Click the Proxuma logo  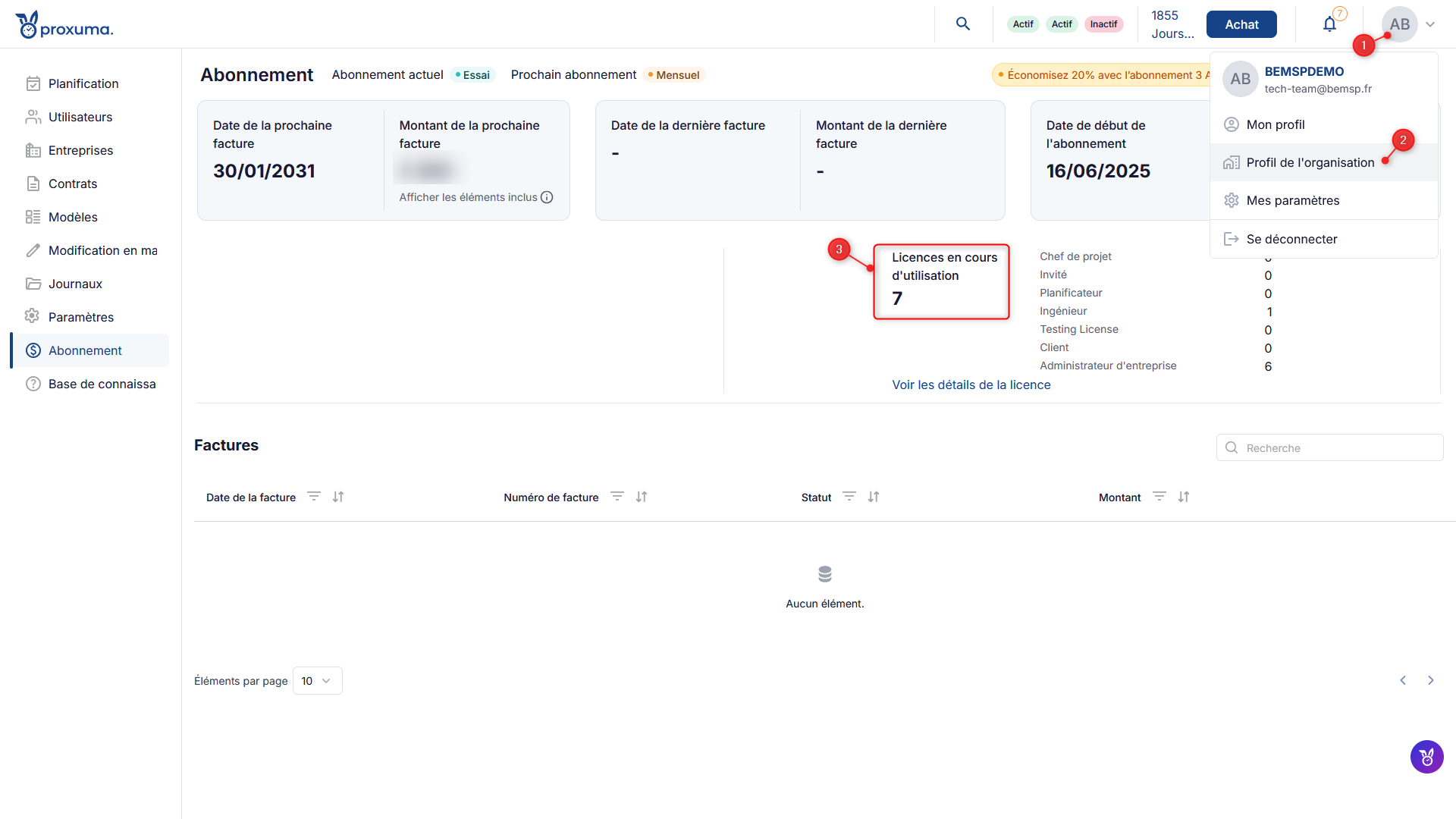click(x=64, y=25)
